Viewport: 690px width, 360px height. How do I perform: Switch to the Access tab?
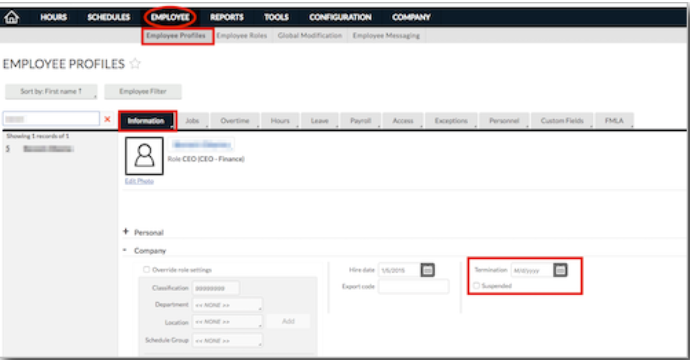pyautogui.click(x=403, y=121)
